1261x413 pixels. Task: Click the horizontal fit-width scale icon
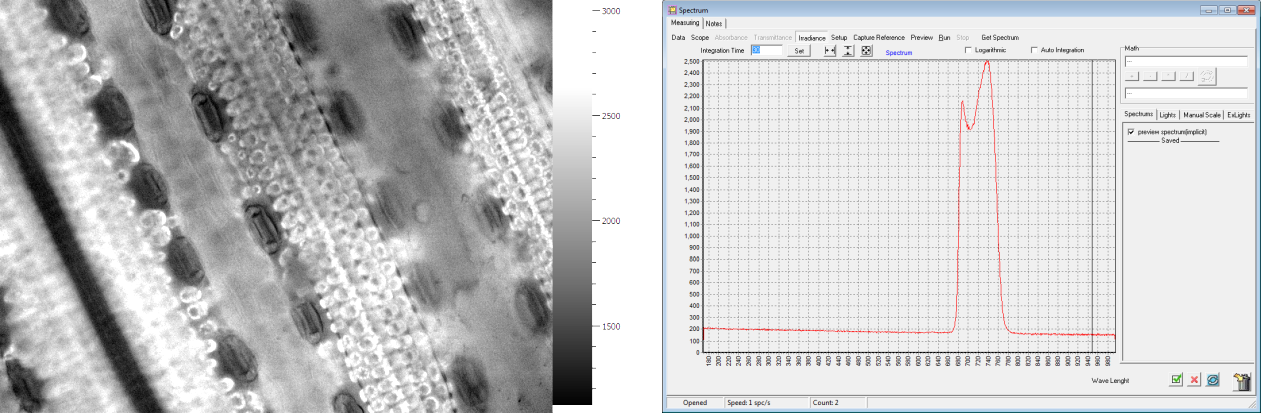tap(829, 50)
